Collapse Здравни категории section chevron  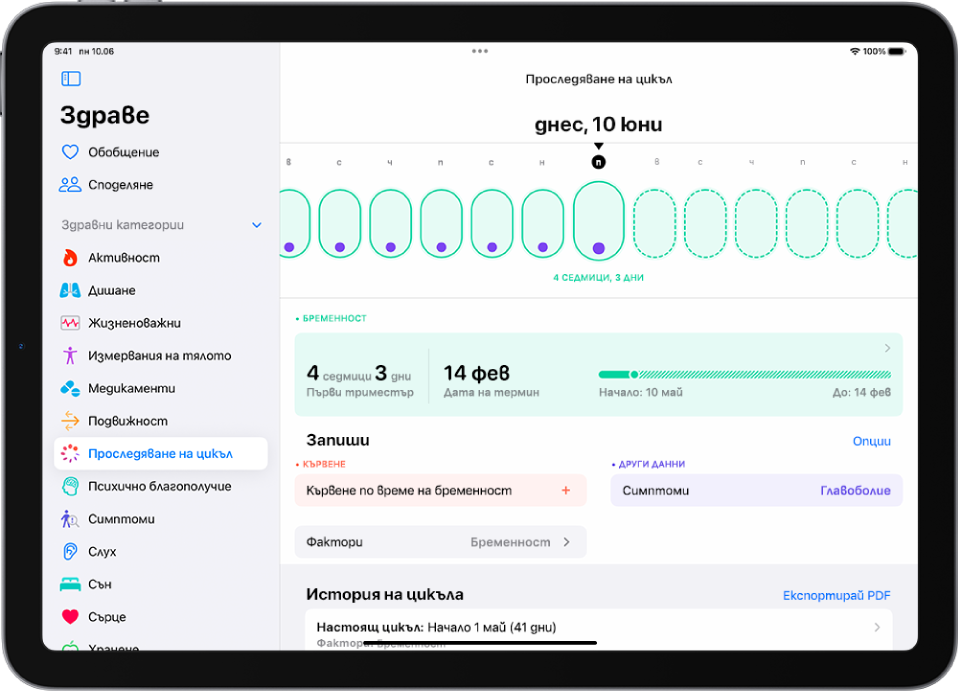tap(257, 225)
